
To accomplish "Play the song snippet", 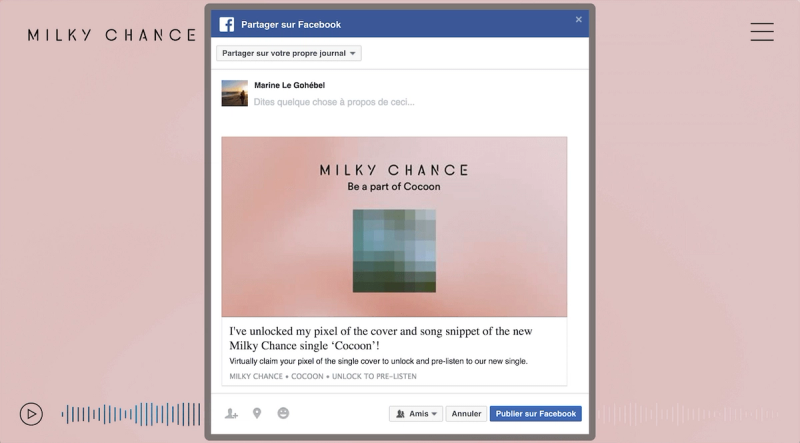I will tap(31, 414).
